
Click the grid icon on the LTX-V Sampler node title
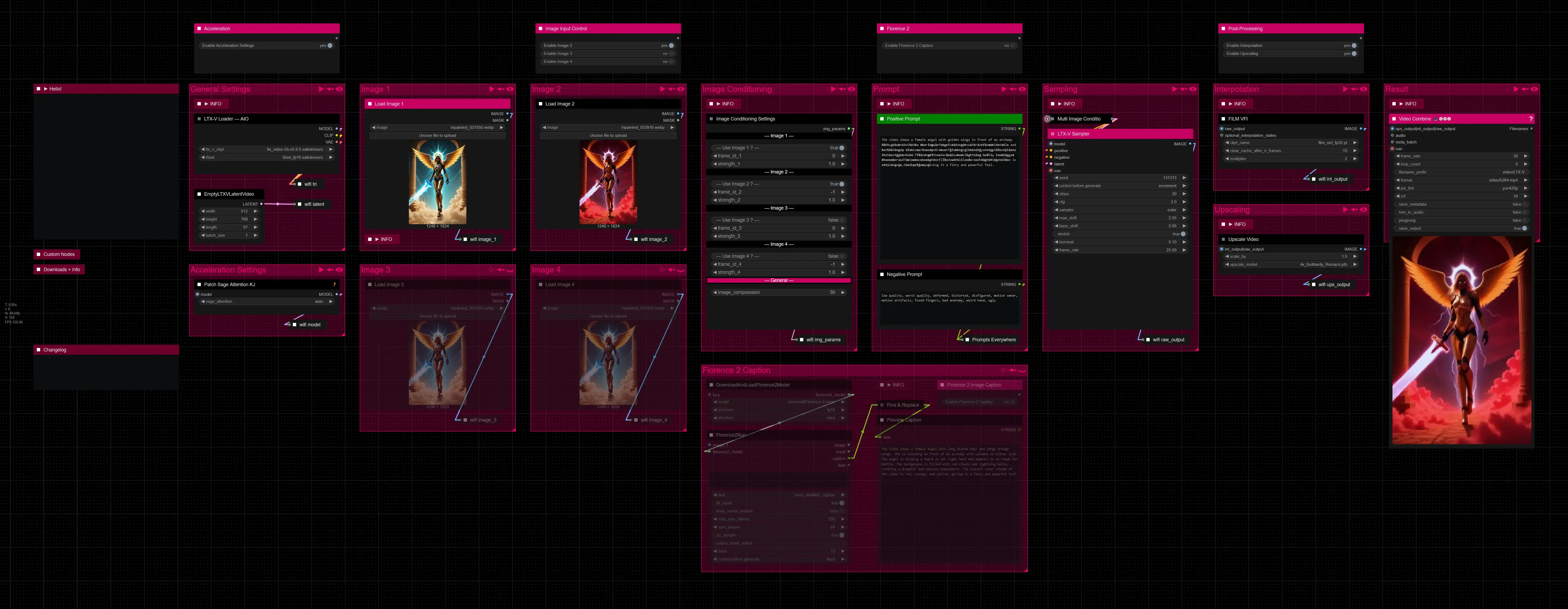pyautogui.click(x=1053, y=134)
